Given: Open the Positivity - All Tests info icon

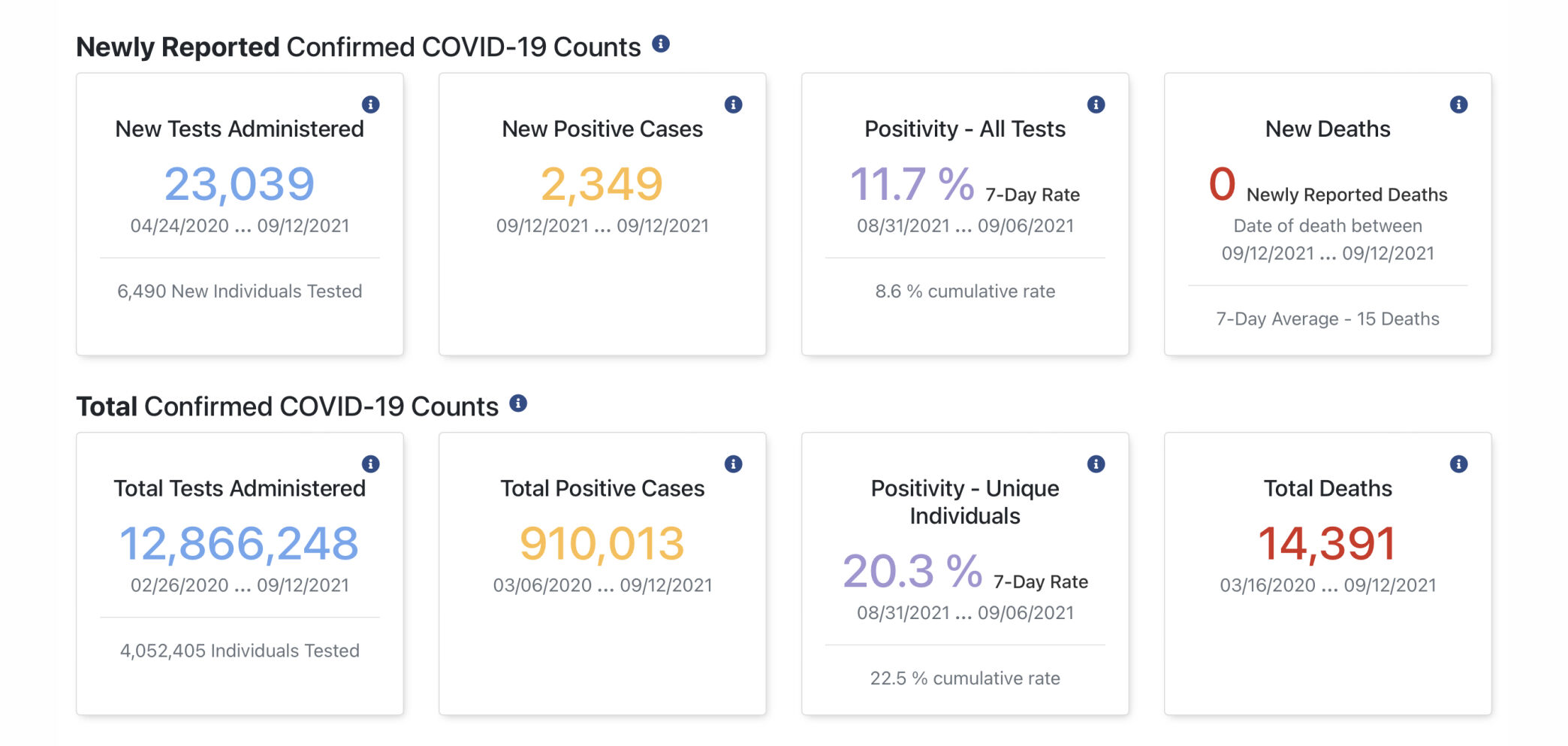Looking at the screenshot, I should (x=1096, y=104).
